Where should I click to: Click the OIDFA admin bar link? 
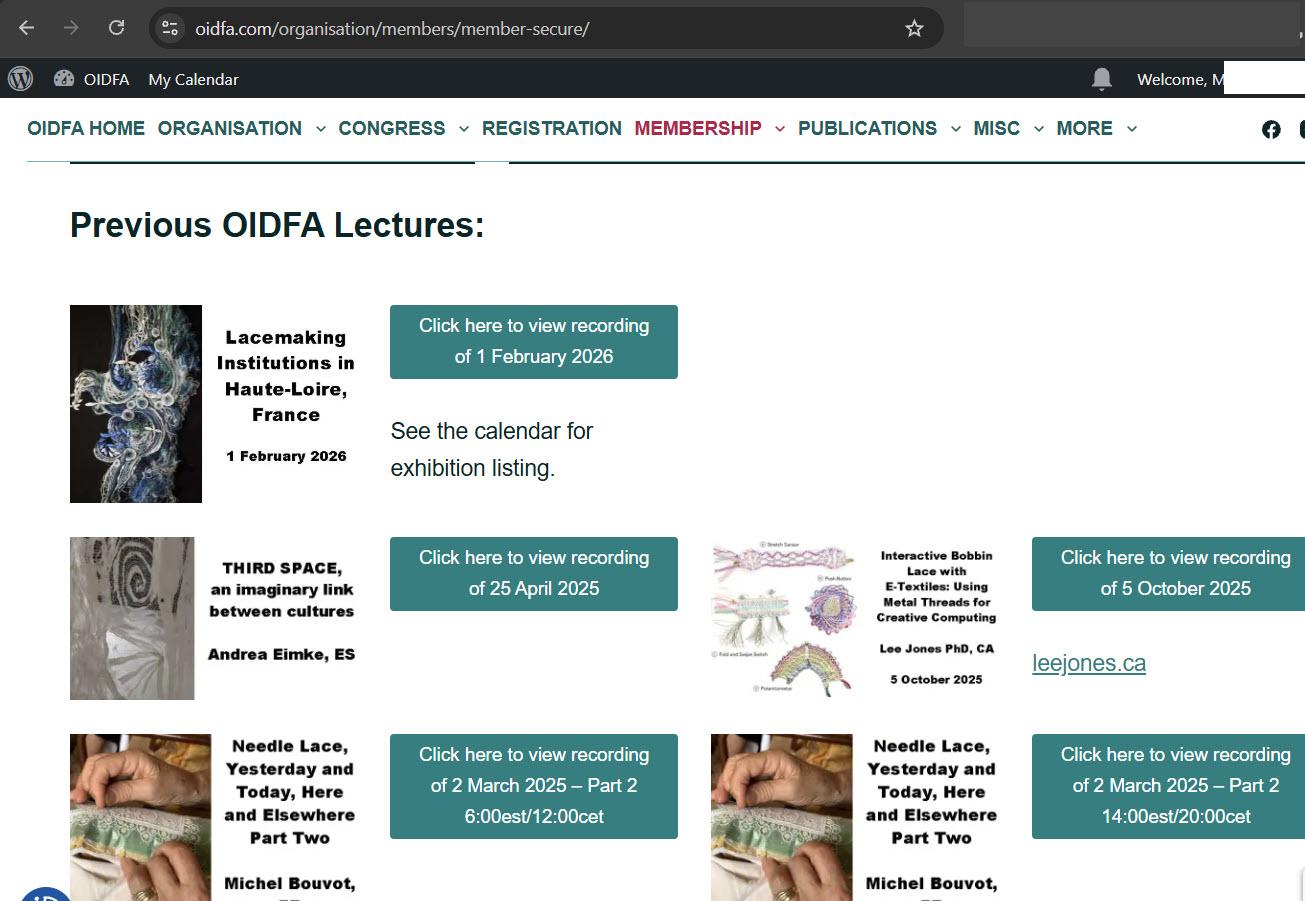click(x=106, y=79)
